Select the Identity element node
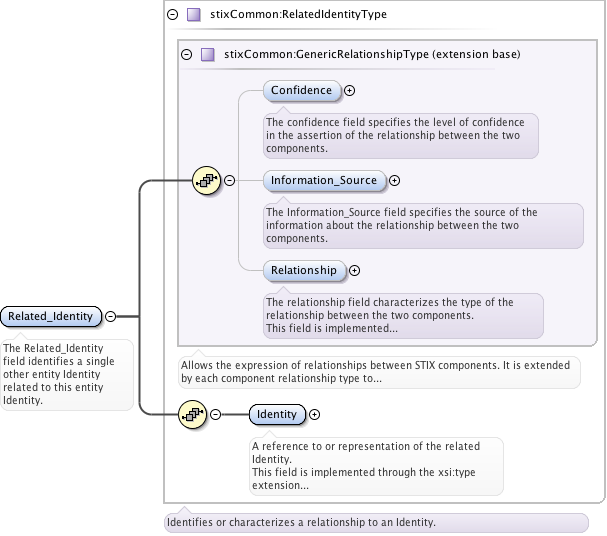The image size is (607, 536). pyautogui.click(x=276, y=414)
